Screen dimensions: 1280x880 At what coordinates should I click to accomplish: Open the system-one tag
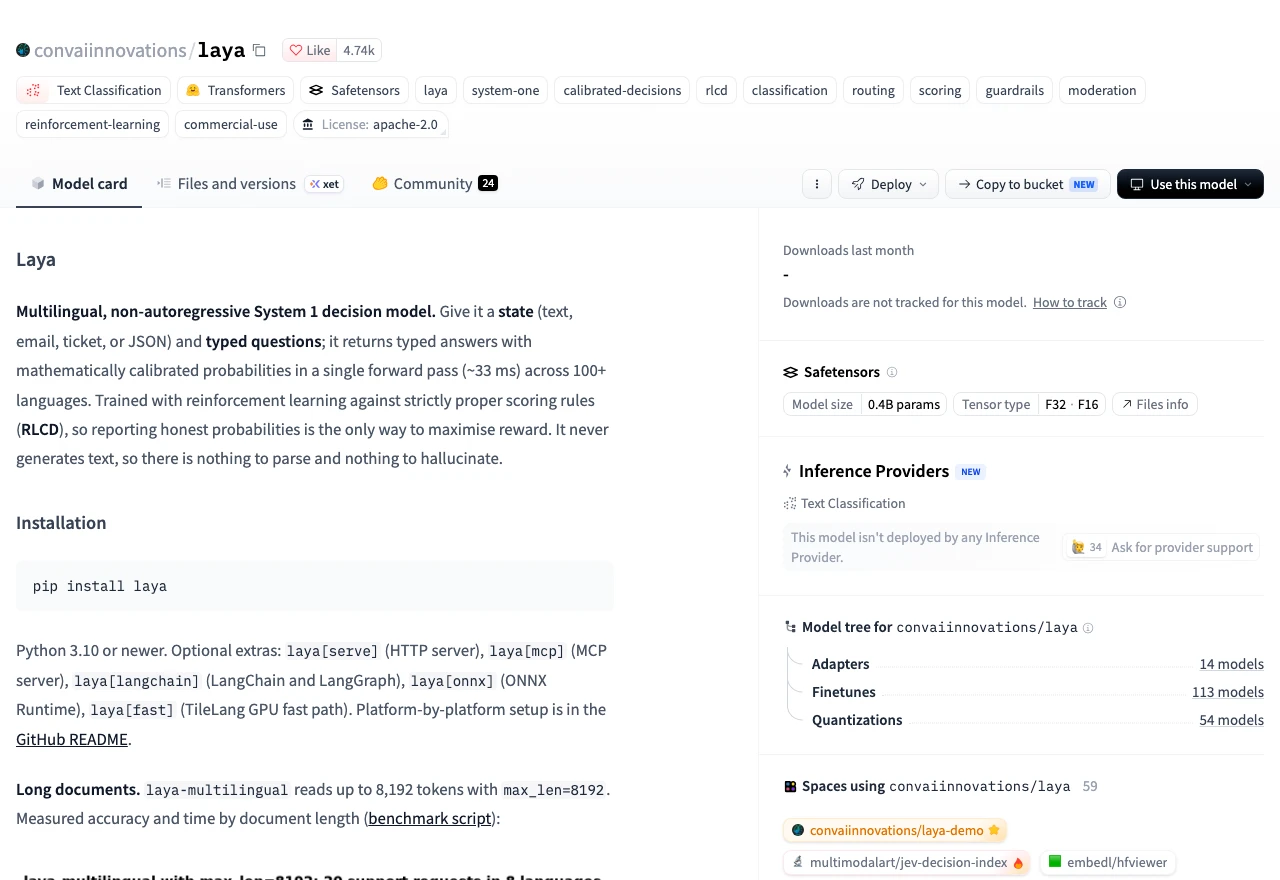pos(505,90)
